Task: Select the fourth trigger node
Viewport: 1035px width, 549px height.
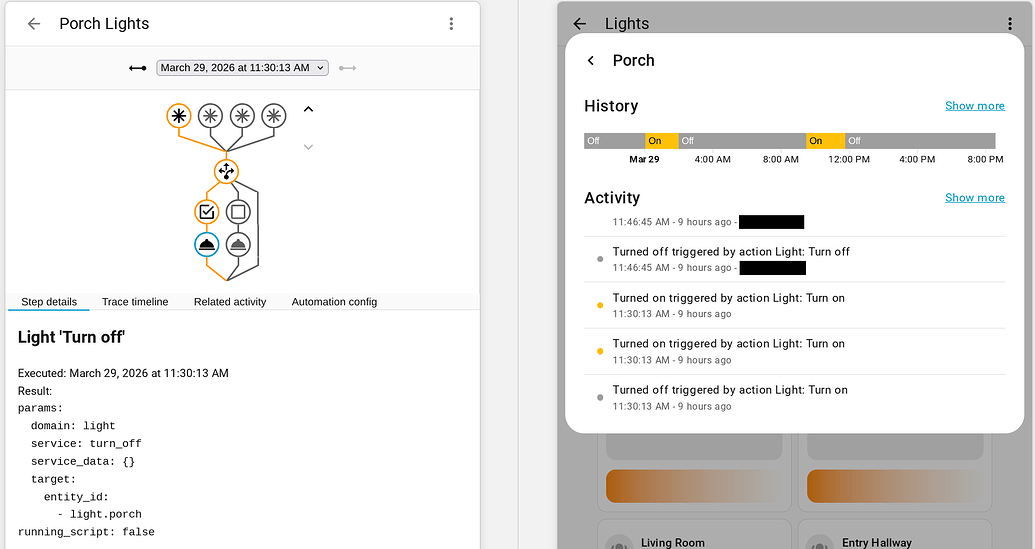Action: [274, 116]
